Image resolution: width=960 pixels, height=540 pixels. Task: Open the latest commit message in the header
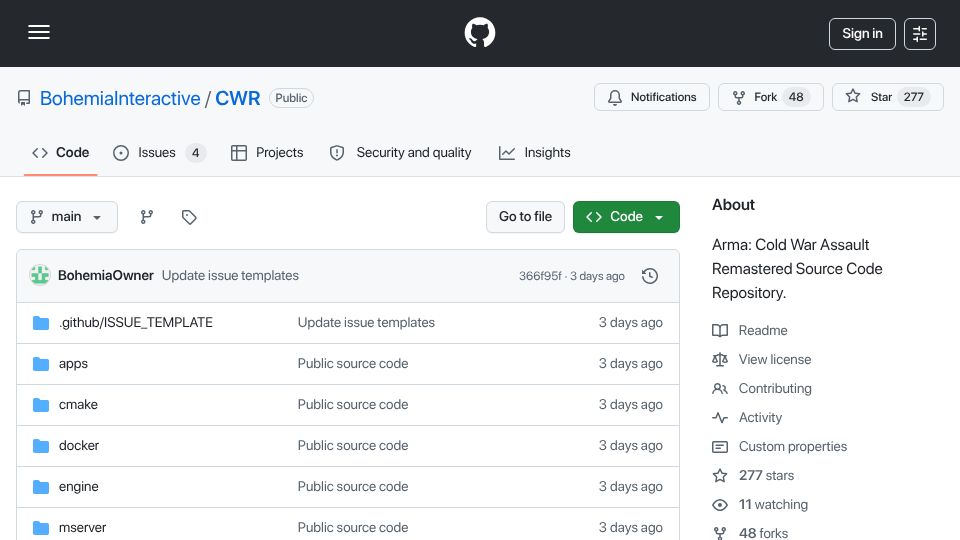230,276
